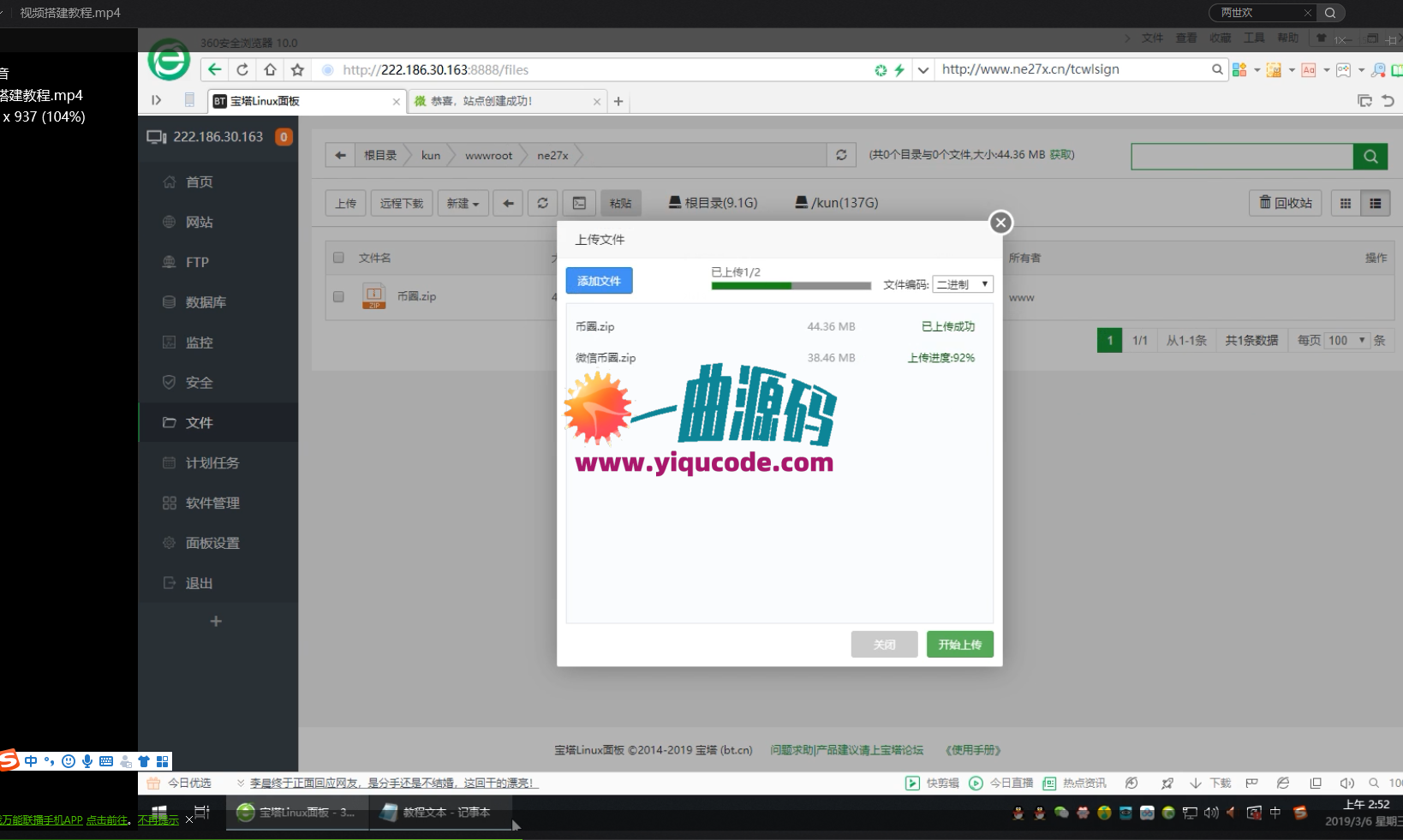Check the checkbox for 币圈.zip row

338,296
